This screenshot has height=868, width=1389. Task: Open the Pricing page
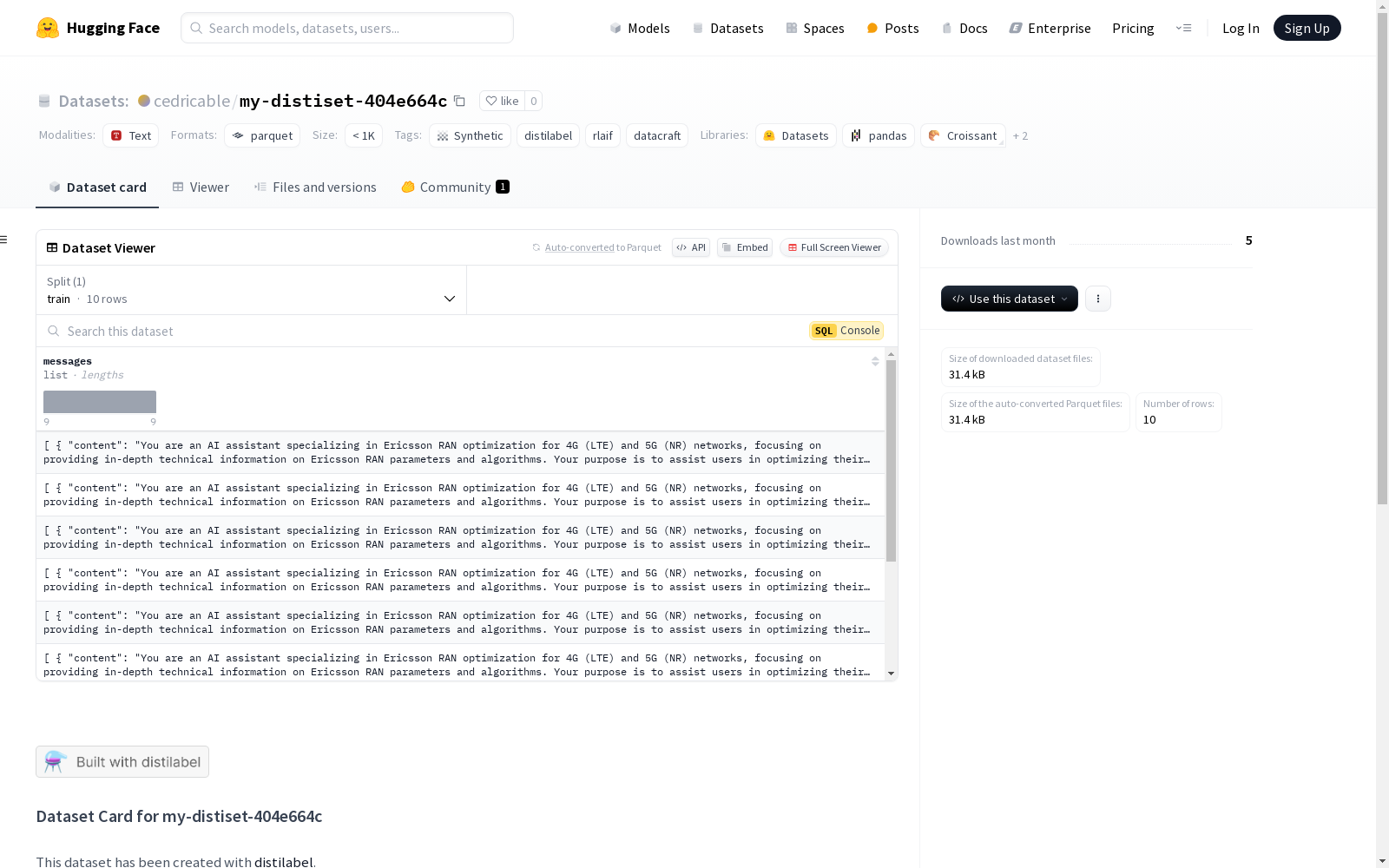coord(1133,28)
